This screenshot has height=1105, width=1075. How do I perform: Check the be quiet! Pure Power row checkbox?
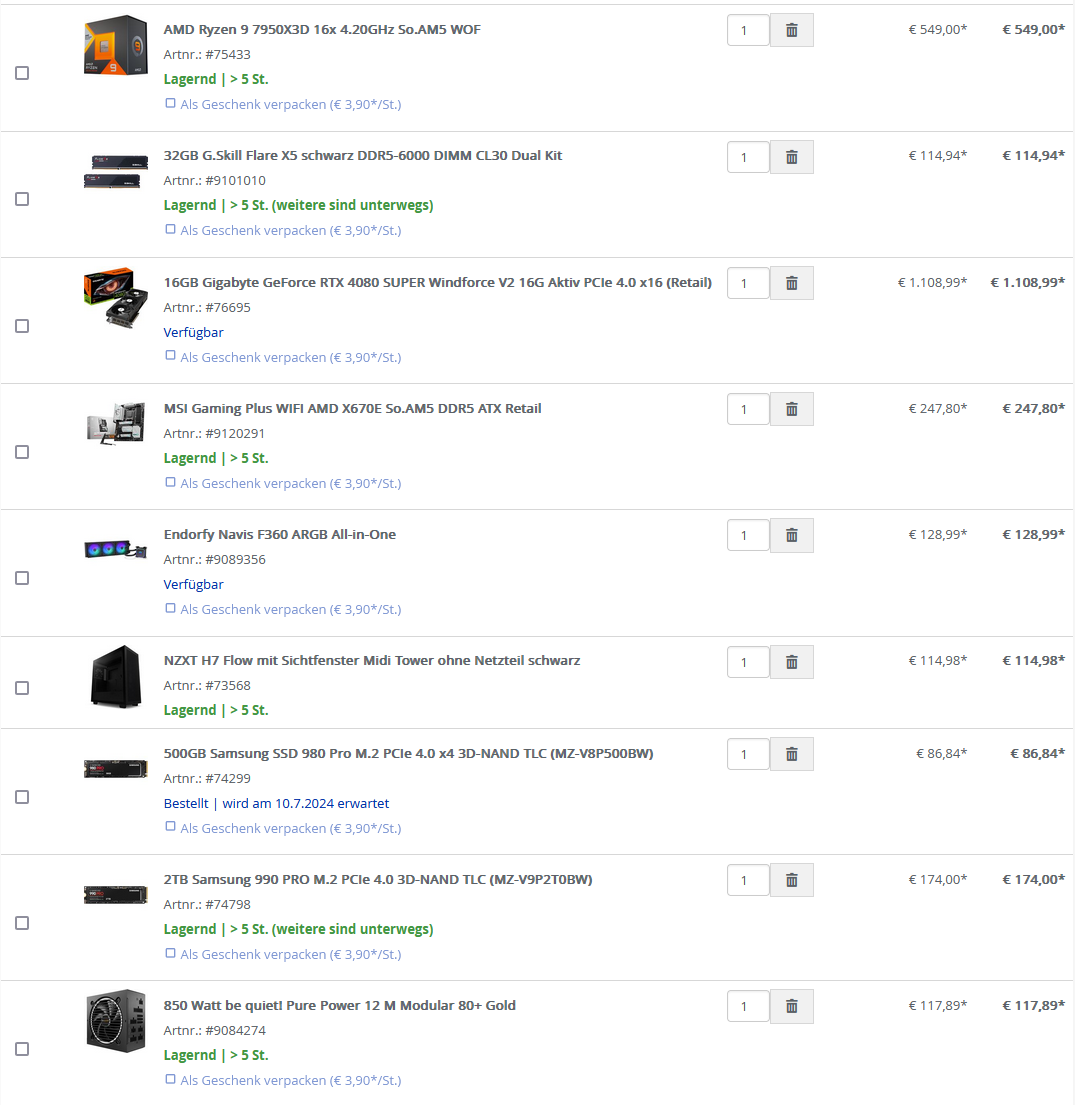22,1049
